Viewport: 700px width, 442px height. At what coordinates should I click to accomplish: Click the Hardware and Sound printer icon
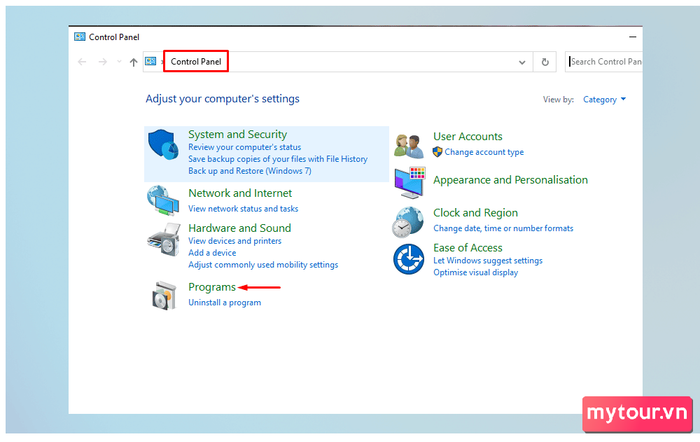tap(164, 240)
